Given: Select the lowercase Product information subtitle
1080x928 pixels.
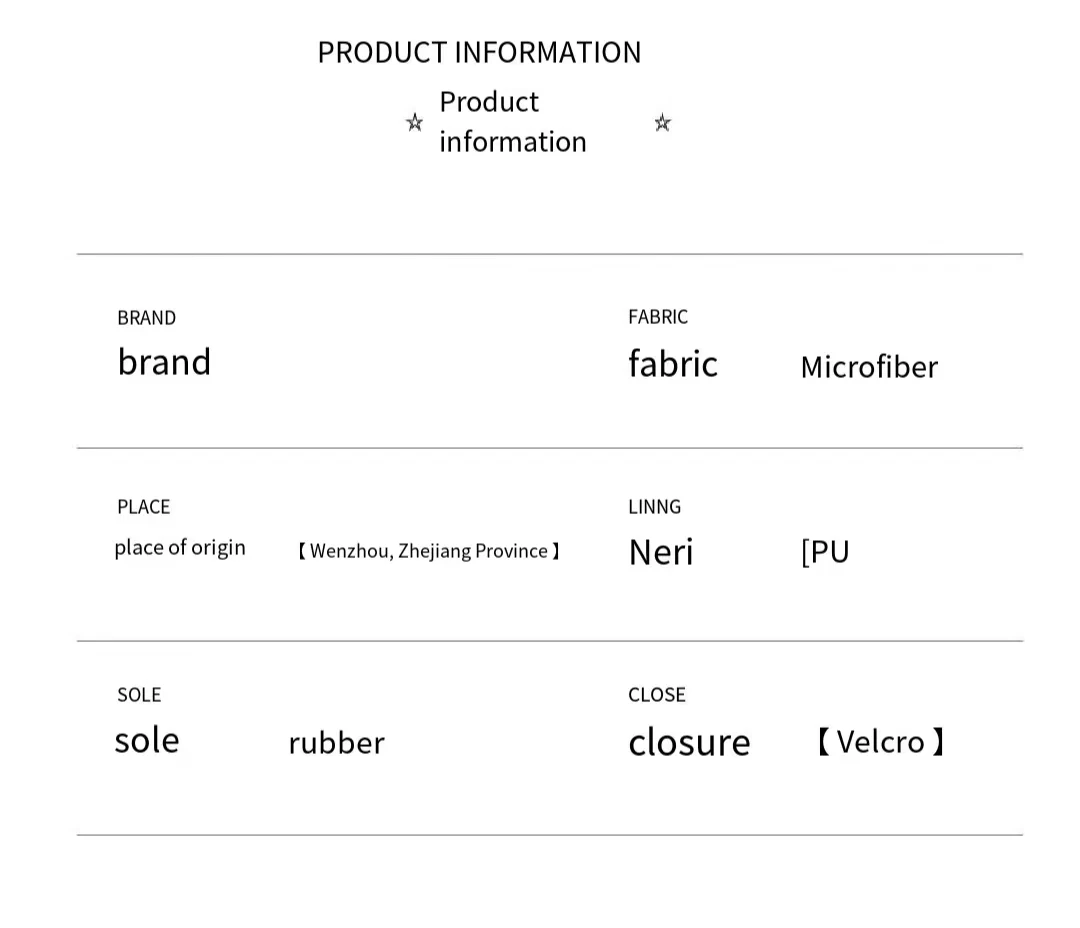Looking at the screenshot, I should pos(512,122).
